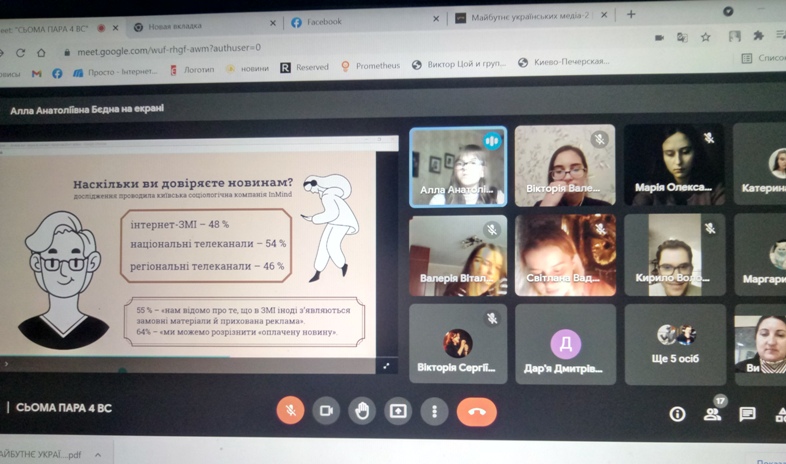Select Кирило Воло... video tile
This screenshot has width=786, height=464.
(675, 255)
